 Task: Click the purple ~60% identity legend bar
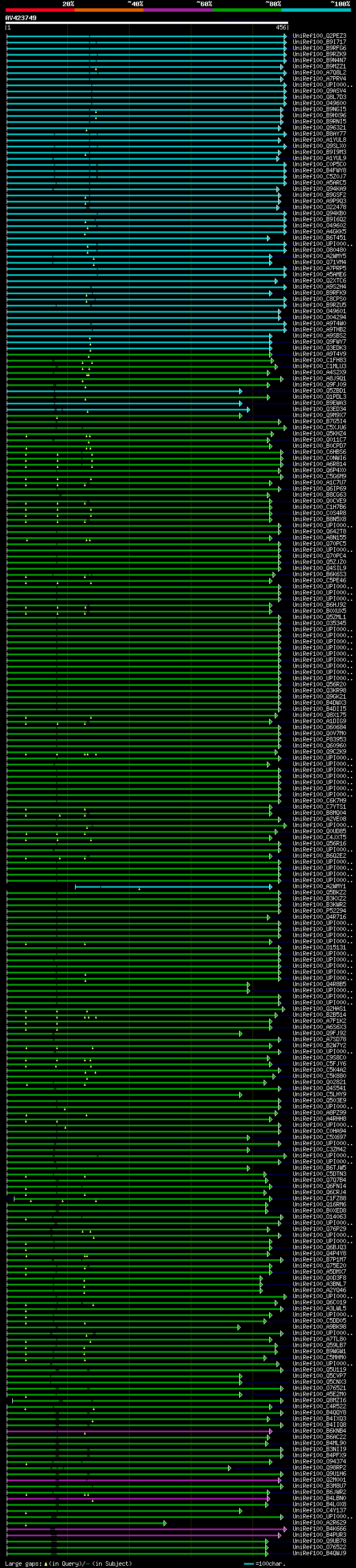click(x=177, y=10)
